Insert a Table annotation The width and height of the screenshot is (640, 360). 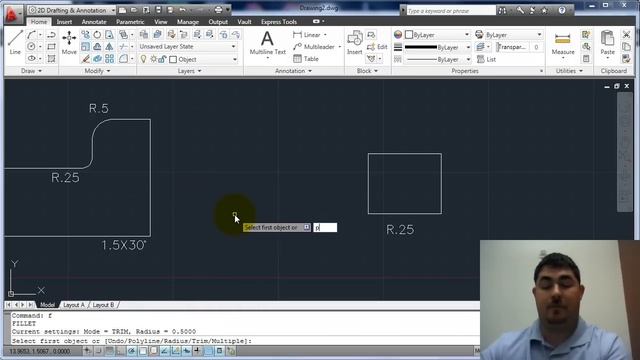point(306,59)
